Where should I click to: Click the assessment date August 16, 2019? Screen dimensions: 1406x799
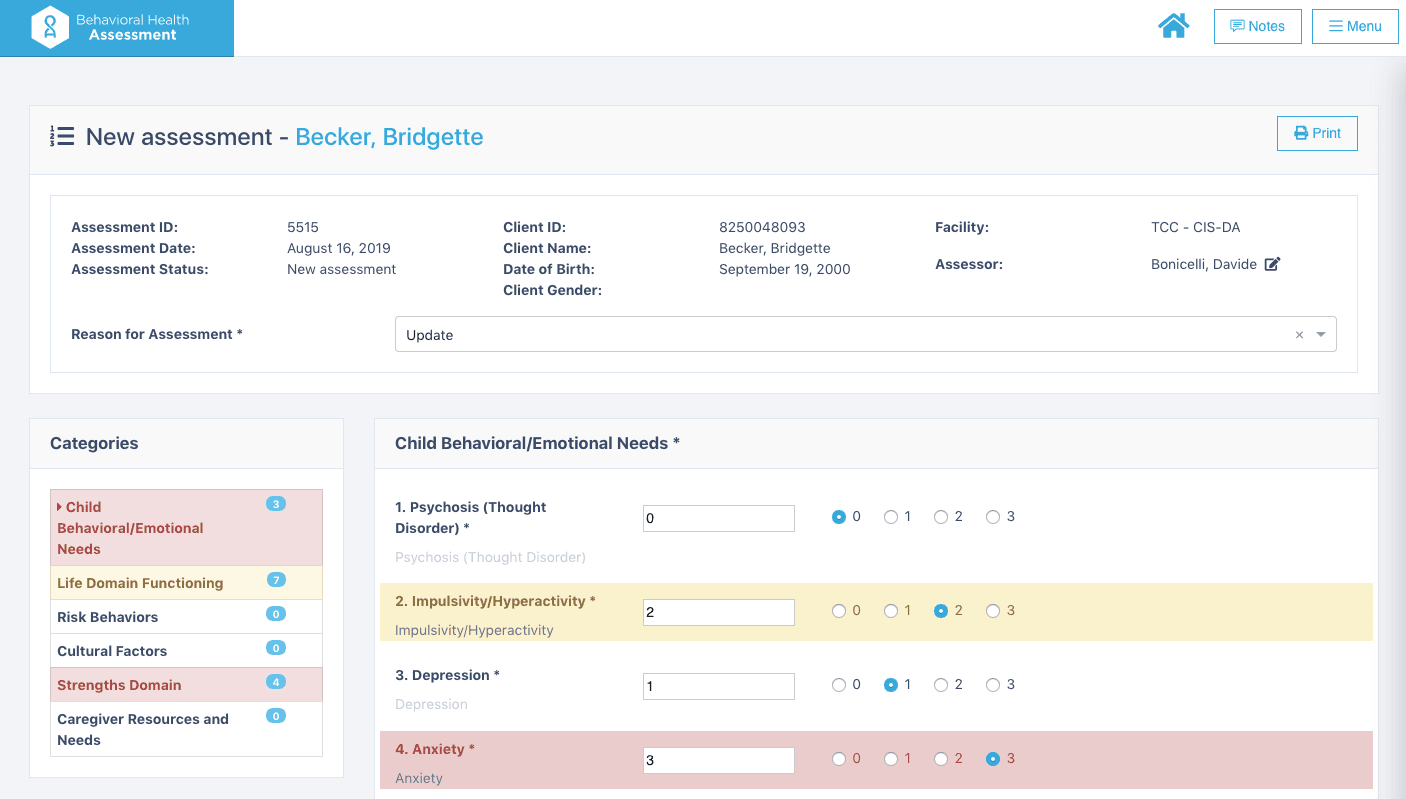click(339, 248)
